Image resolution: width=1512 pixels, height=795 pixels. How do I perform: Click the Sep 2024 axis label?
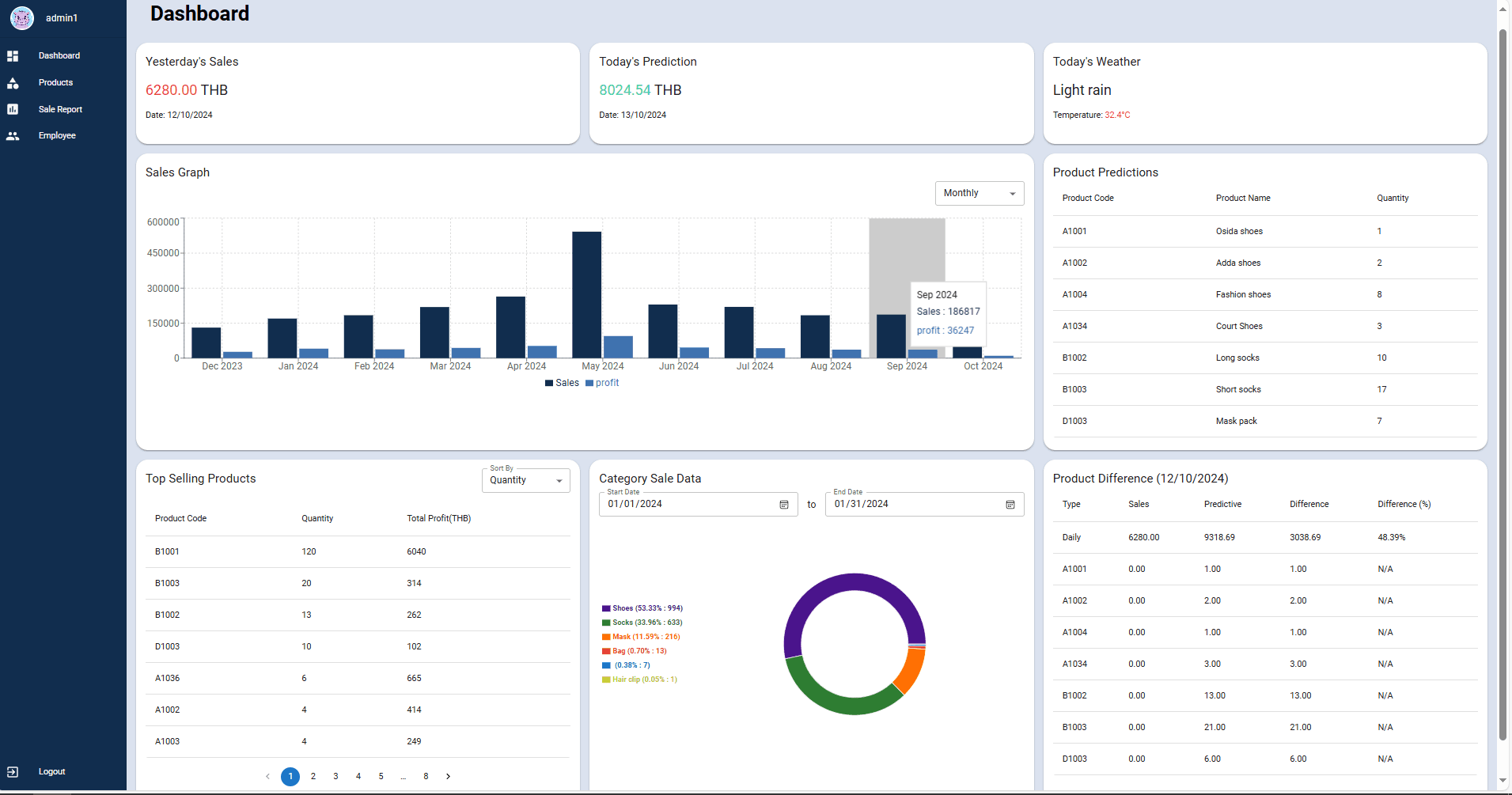click(907, 366)
